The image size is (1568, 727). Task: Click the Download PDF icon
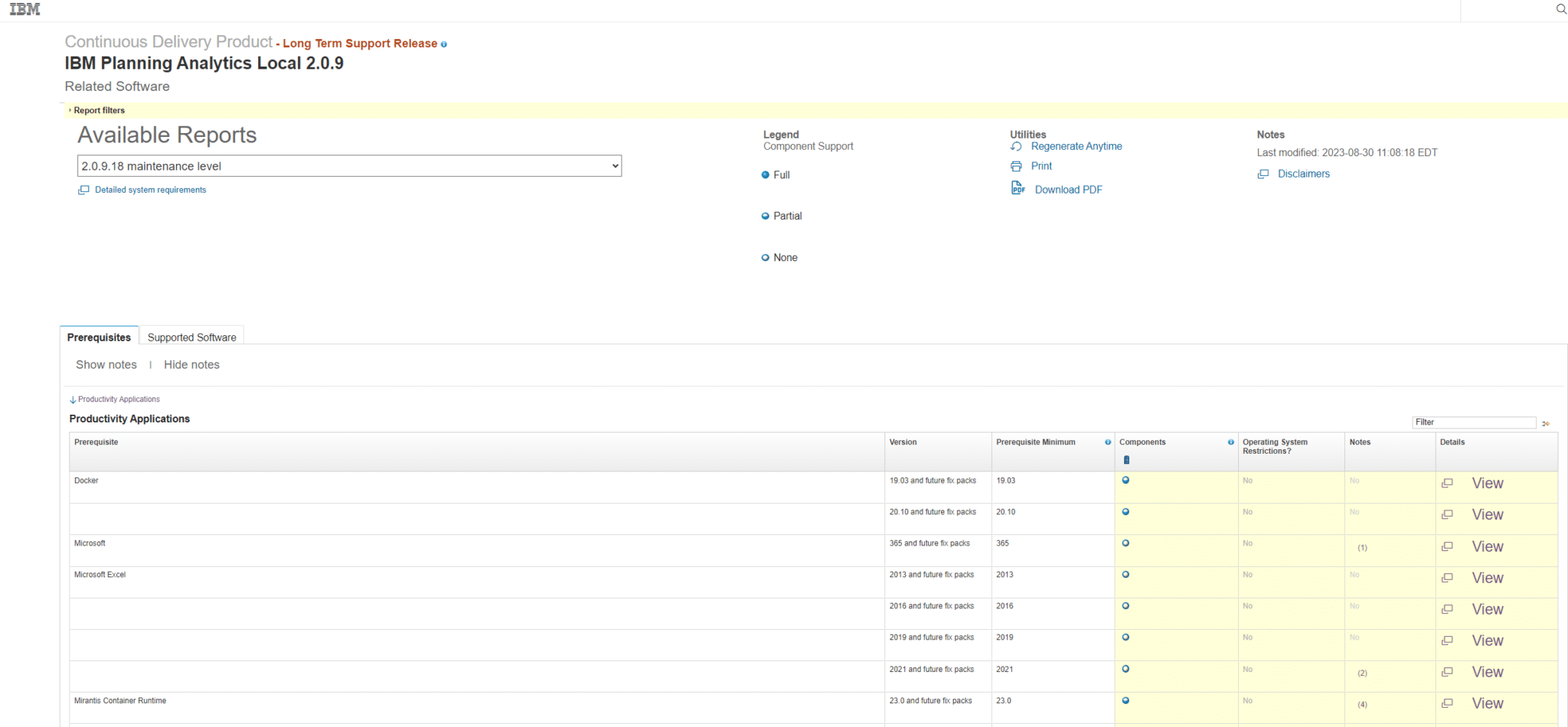point(1018,187)
